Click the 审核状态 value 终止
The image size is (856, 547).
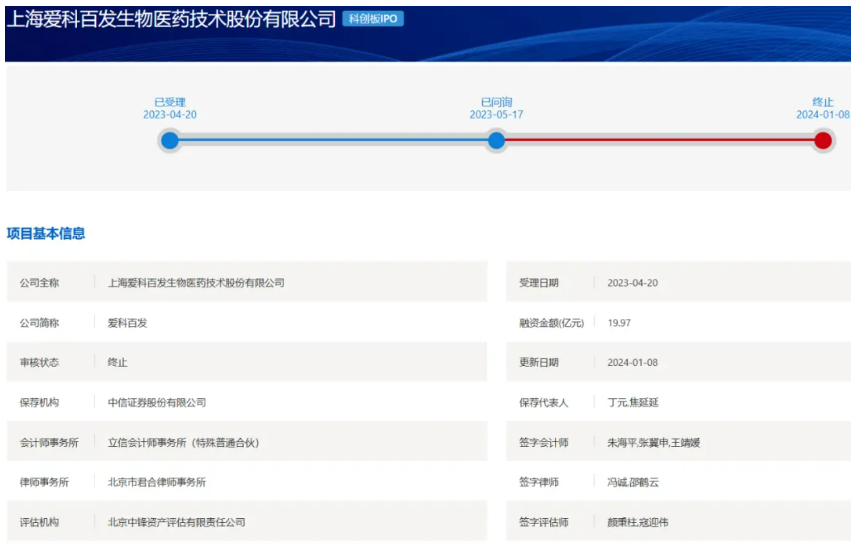tap(117, 362)
